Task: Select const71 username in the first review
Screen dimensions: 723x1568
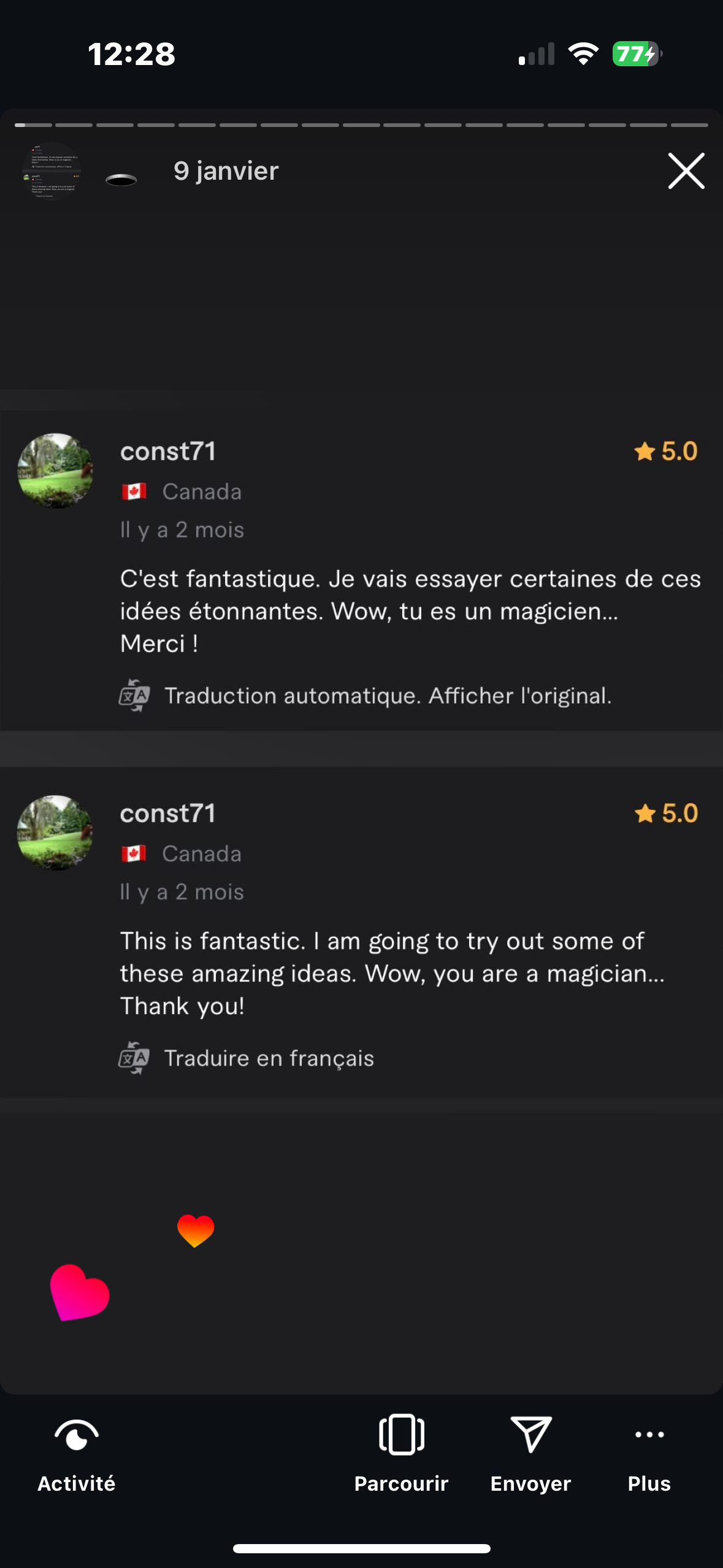Action: click(x=168, y=452)
